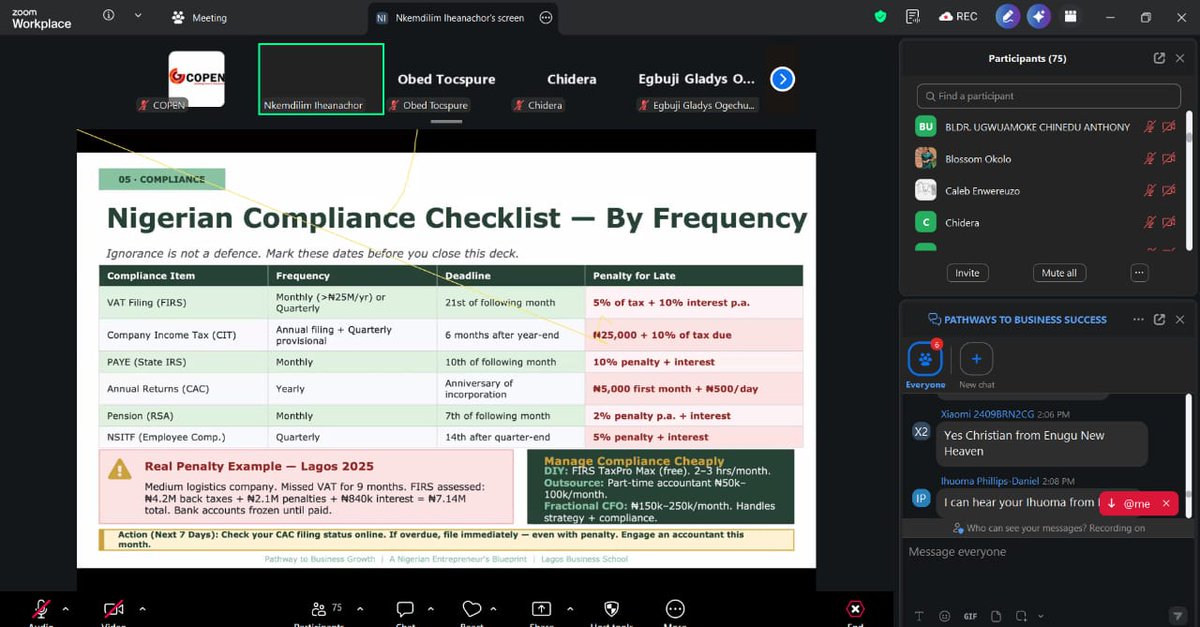
Task: Open Participants list in bottom toolbar
Action: pos(319,609)
